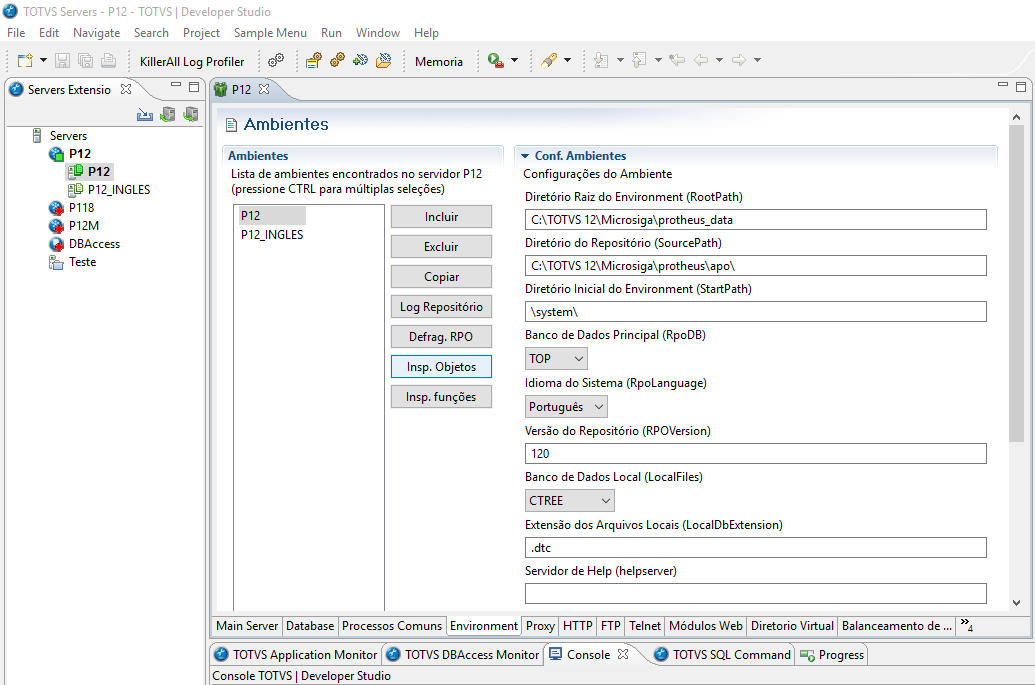
Task: Open the Forward history dropdown arrow
Action: pyautogui.click(x=758, y=61)
